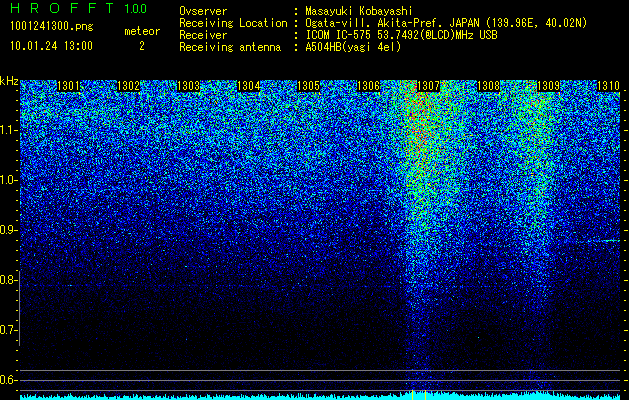Select the 1301 time marker
This screenshot has height=400, width=629.
point(68,86)
